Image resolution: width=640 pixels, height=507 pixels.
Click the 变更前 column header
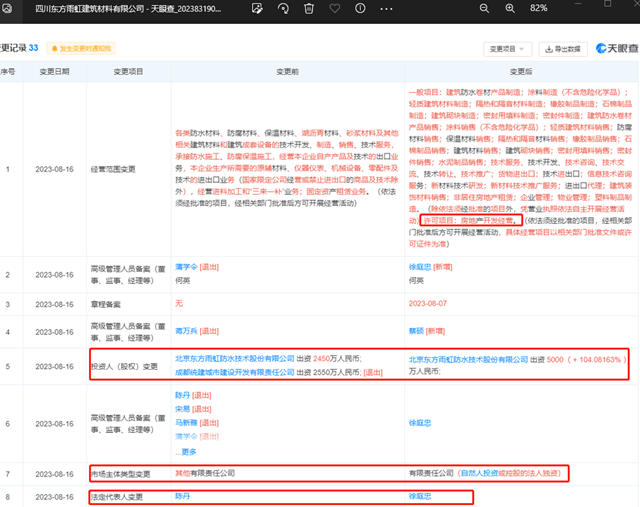point(287,71)
